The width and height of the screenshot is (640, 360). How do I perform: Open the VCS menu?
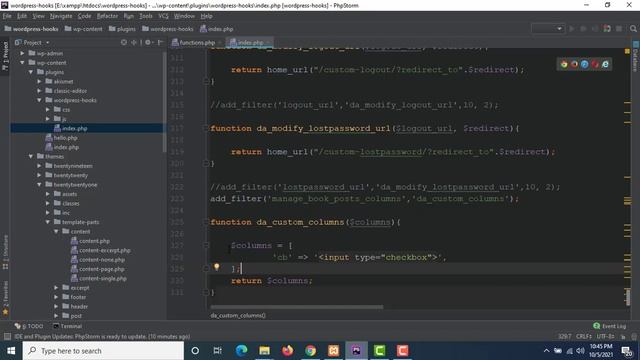[x=163, y=16]
